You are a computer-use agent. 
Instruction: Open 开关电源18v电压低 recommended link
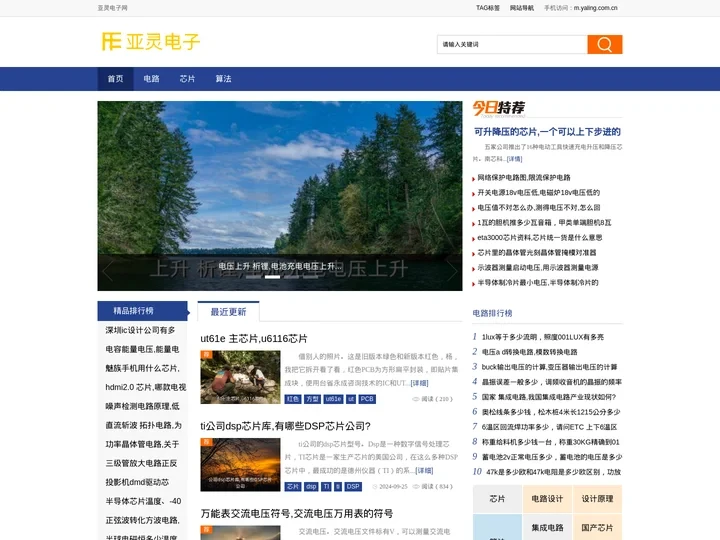[x=539, y=193]
